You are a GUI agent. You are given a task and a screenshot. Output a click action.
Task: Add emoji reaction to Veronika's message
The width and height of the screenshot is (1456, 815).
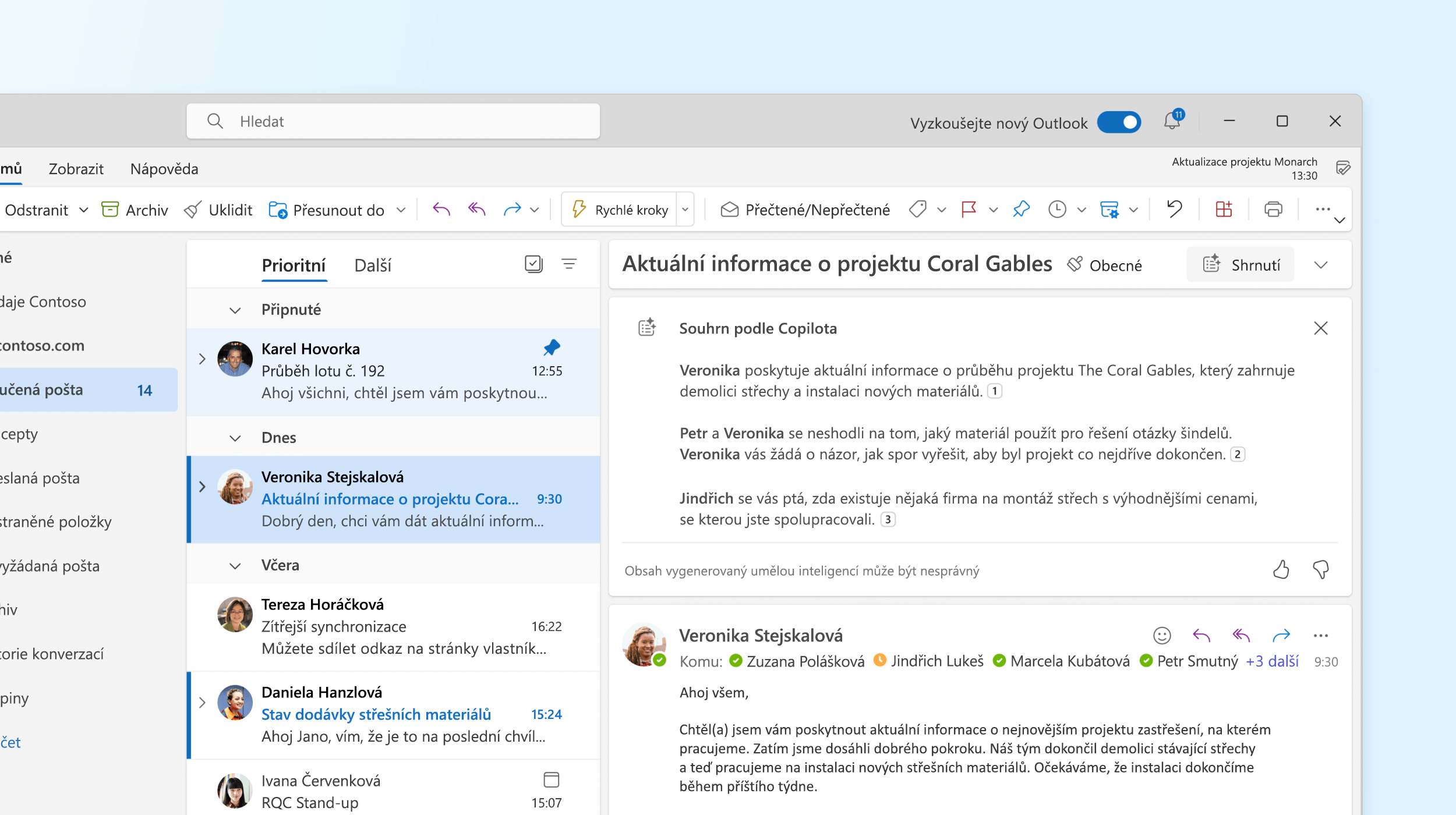1162,635
